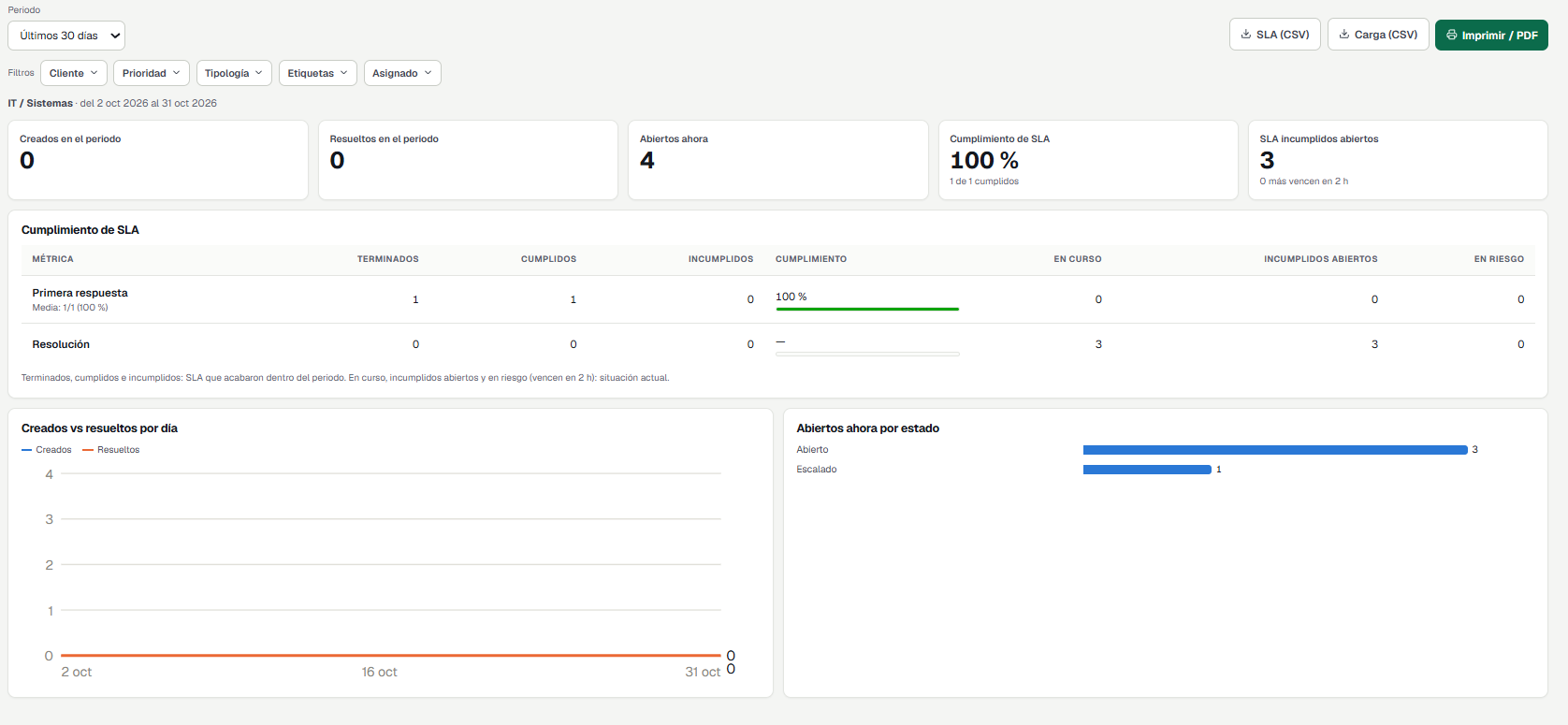The height and width of the screenshot is (725, 1568).
Task: Click En curso value 3 in Resolución row
Action: point(1098,344)
